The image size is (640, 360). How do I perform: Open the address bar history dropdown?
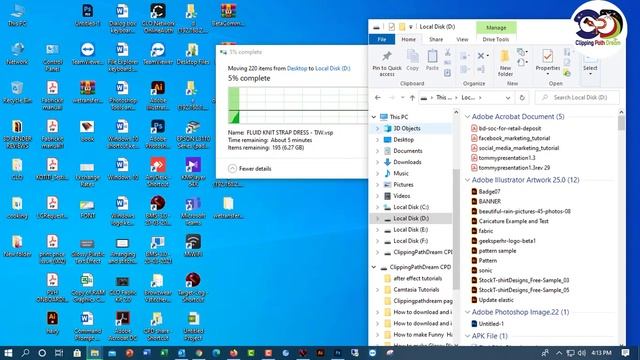pyautogui.click(x=508, y=98)
